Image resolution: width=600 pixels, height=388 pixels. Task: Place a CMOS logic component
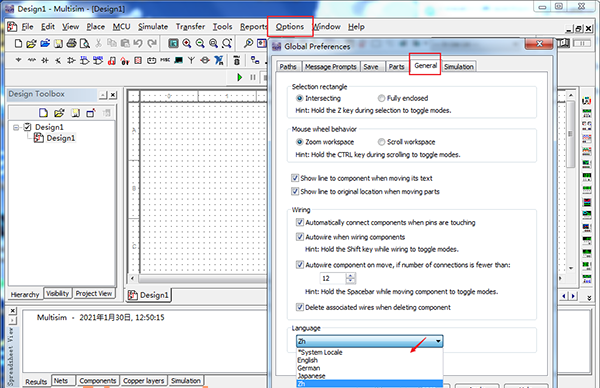pyautogui.click(x=98, y=60)
